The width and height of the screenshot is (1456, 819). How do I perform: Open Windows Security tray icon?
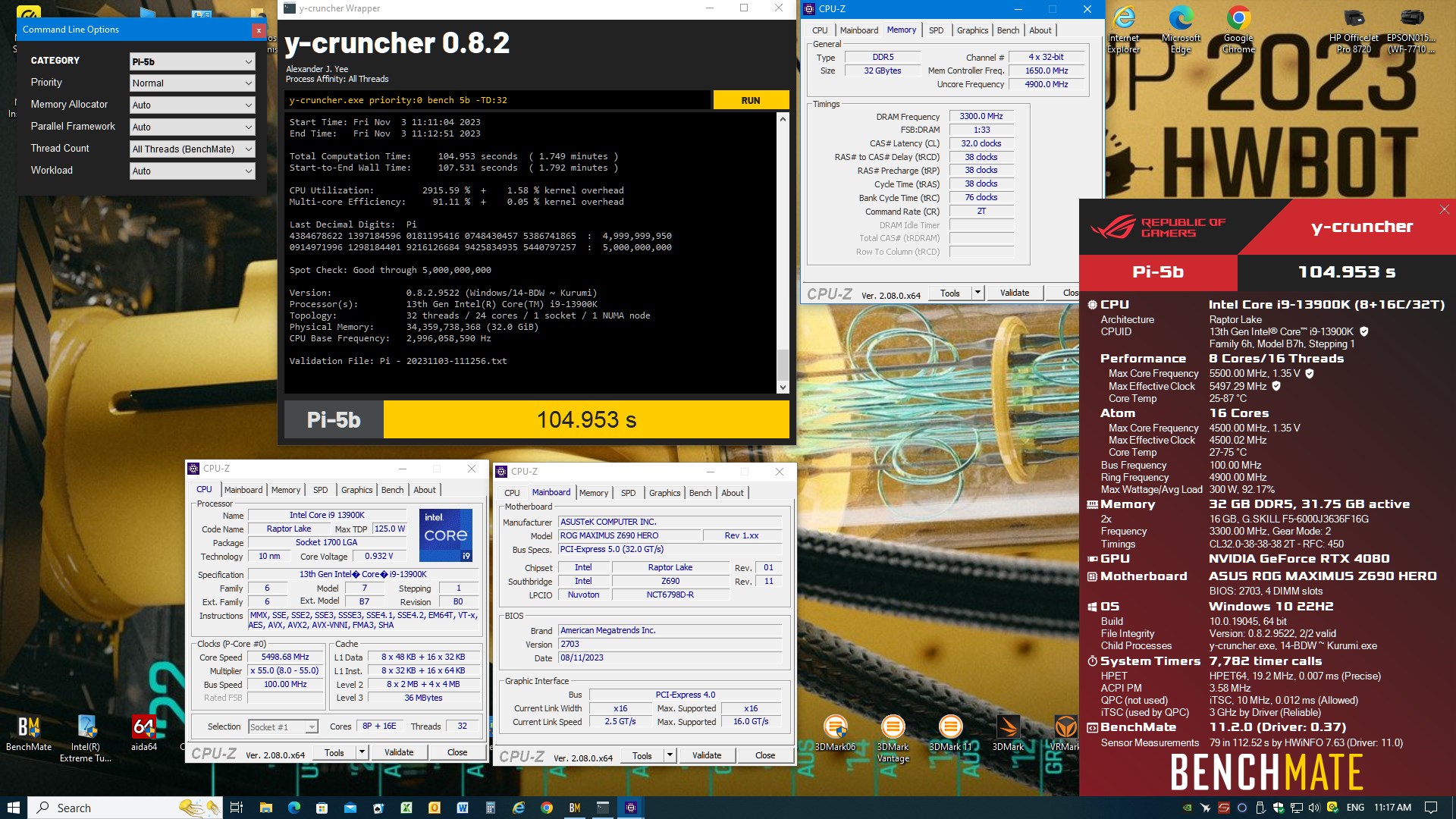click(1279, 808)
